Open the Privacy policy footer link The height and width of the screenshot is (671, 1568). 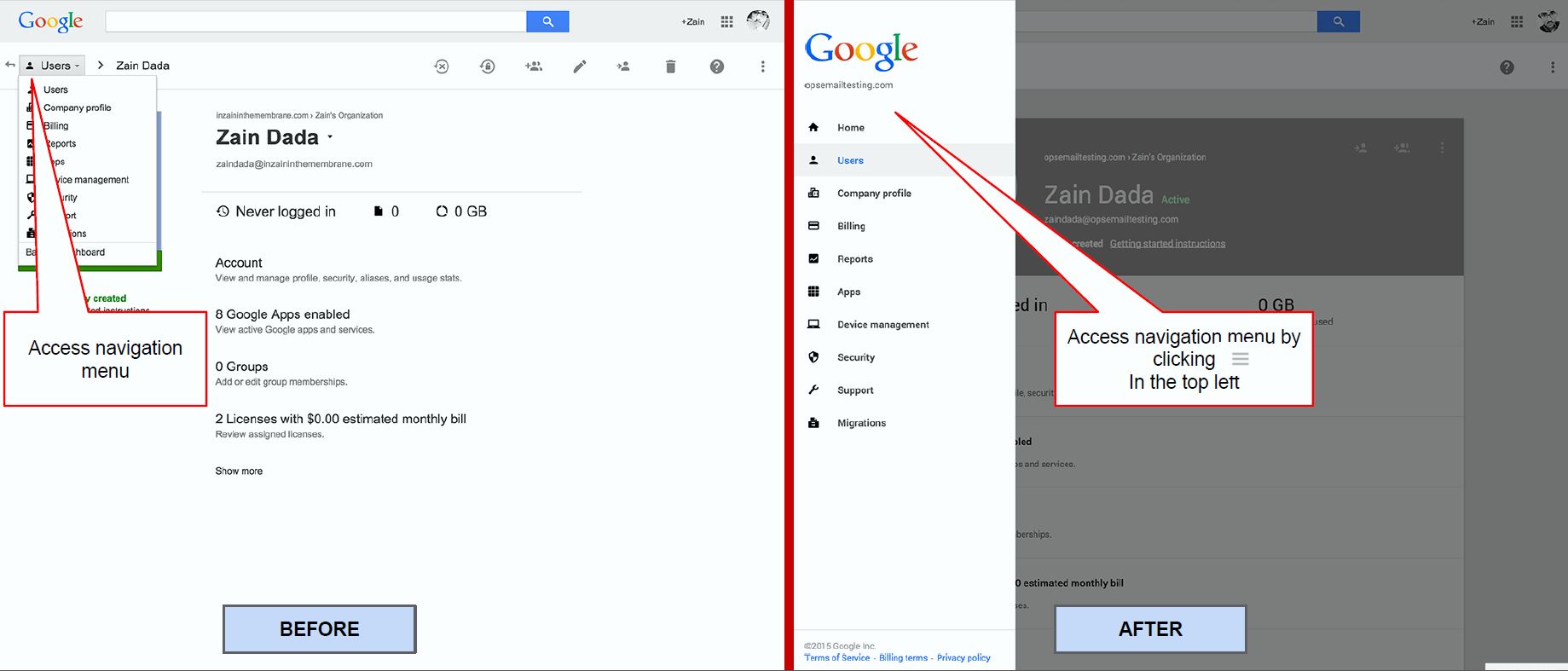(x=963, y=657)
